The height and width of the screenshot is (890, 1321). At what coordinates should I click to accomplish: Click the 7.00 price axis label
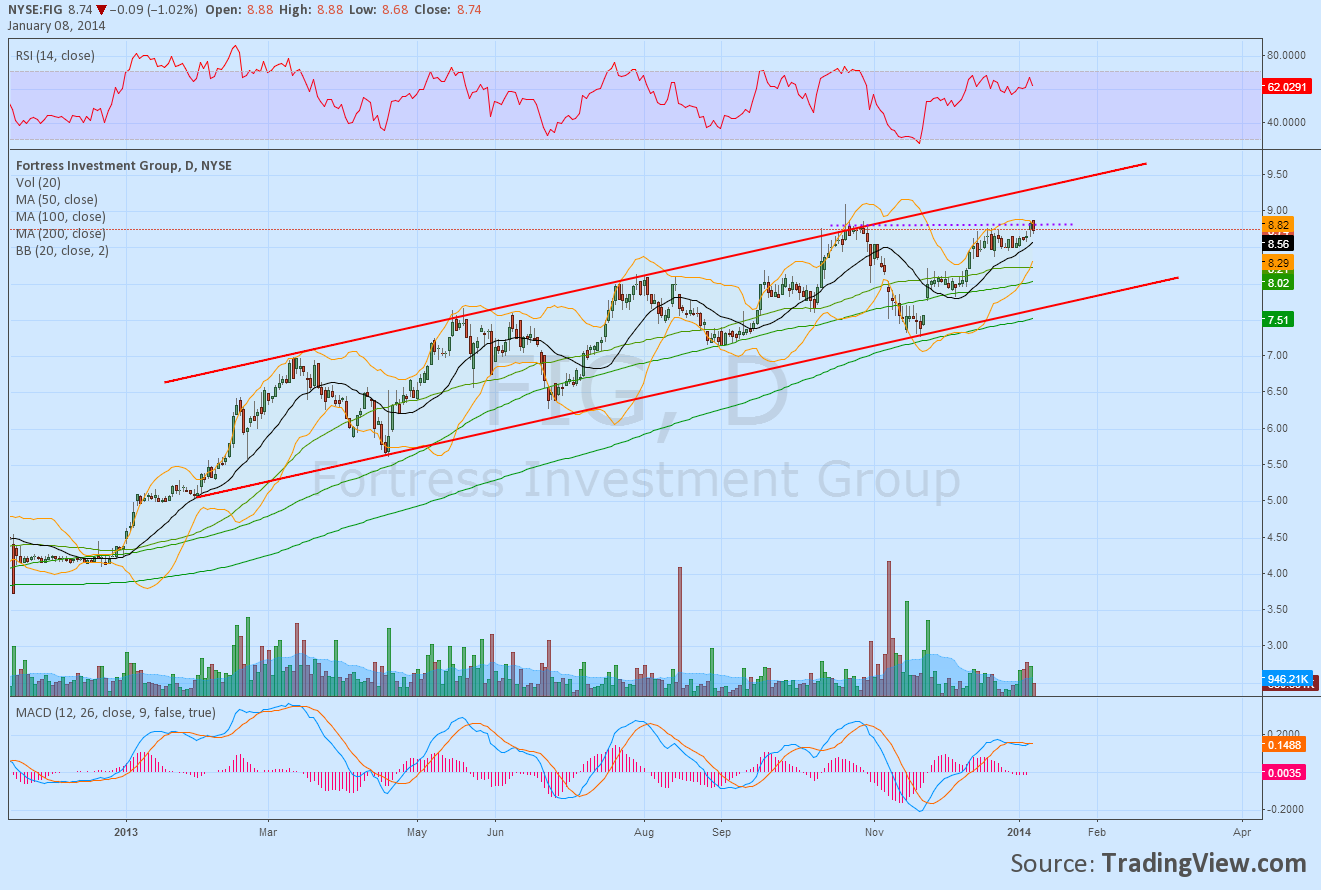[x=1278, y=355]
